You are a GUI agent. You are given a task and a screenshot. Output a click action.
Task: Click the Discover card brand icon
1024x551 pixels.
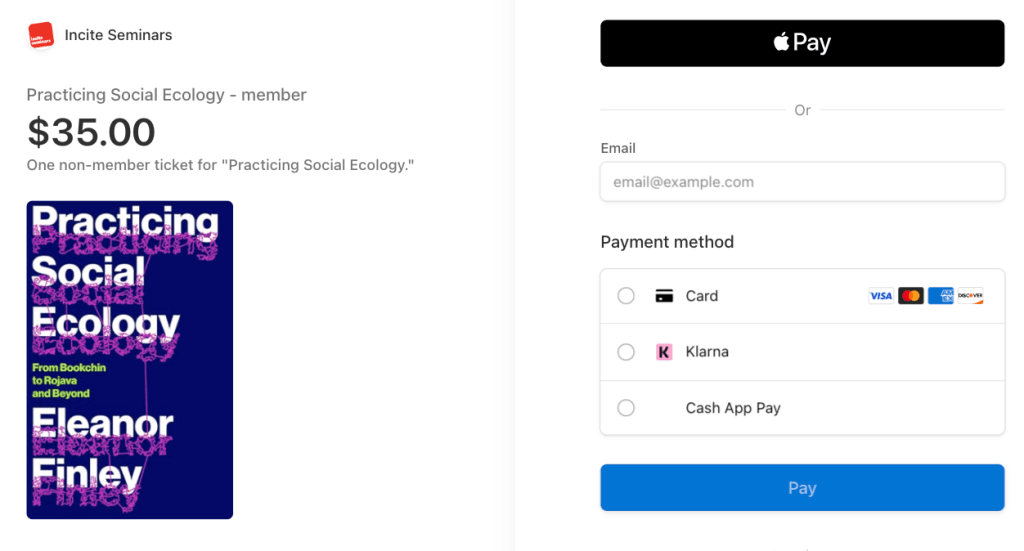tap(970, 296)
